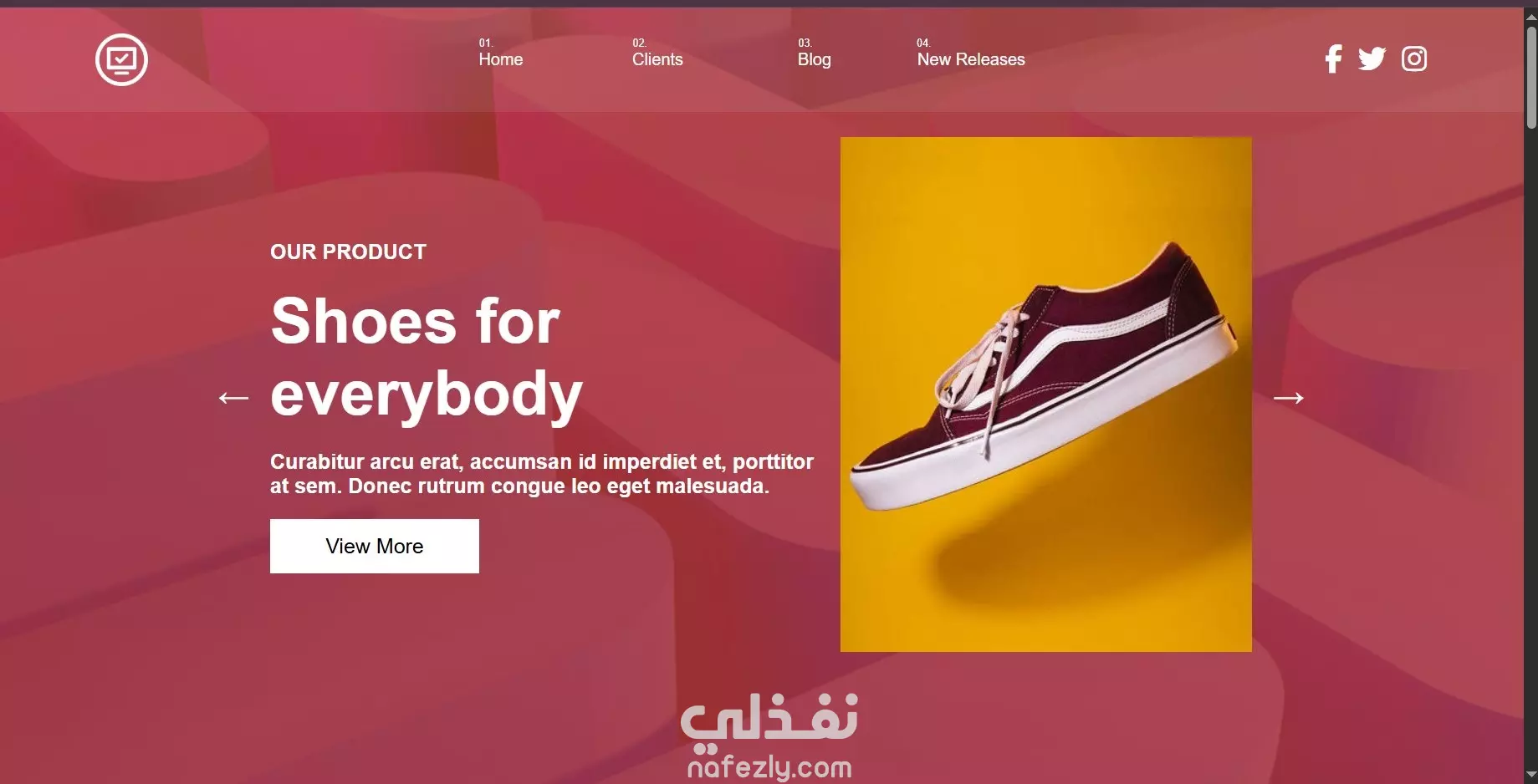
Task: Navigate to the Blog page
Action: [x=814, y=59]
